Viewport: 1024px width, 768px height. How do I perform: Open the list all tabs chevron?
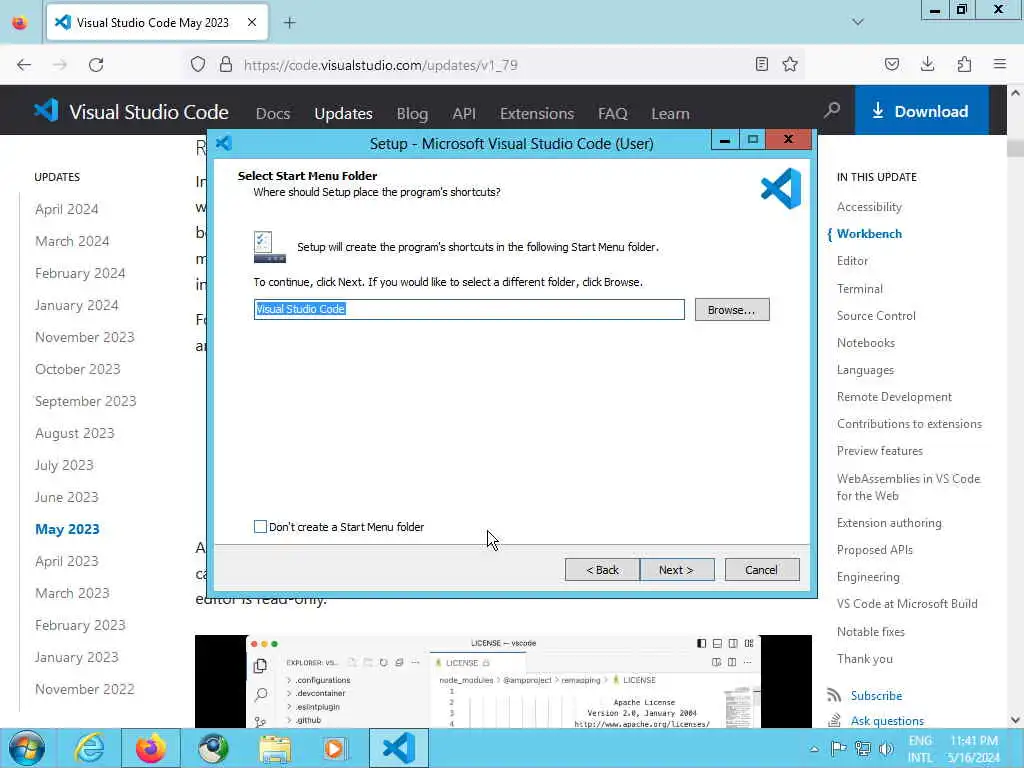click(858, 22)
